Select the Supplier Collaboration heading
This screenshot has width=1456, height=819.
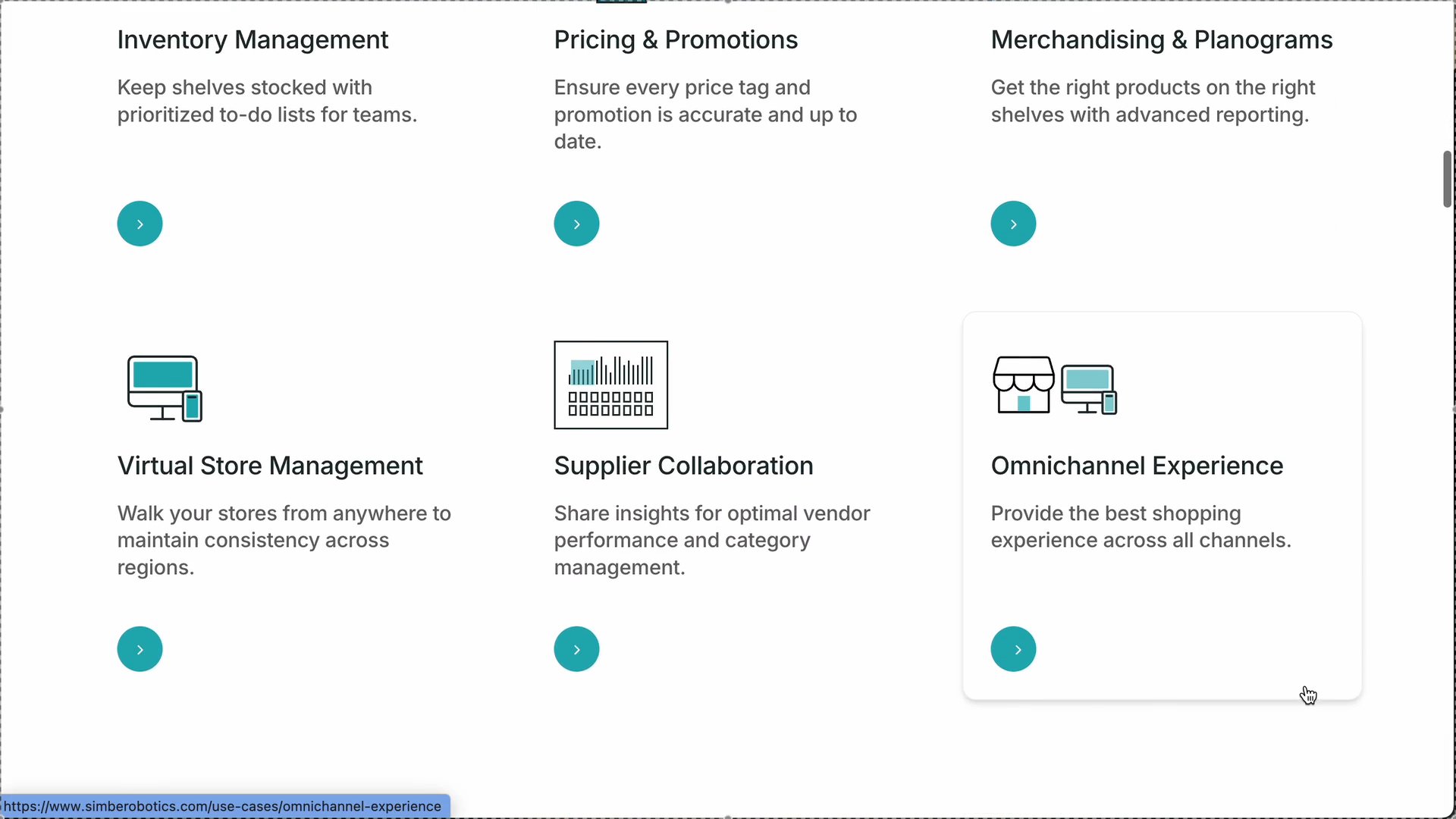click(683, 466)
